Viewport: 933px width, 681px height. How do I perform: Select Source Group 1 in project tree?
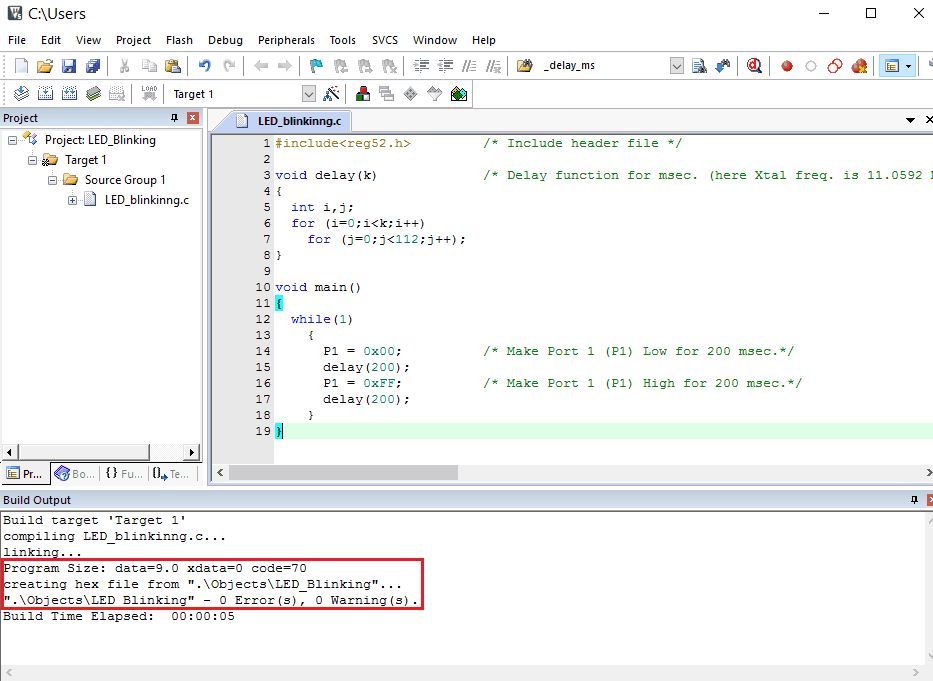125,180
